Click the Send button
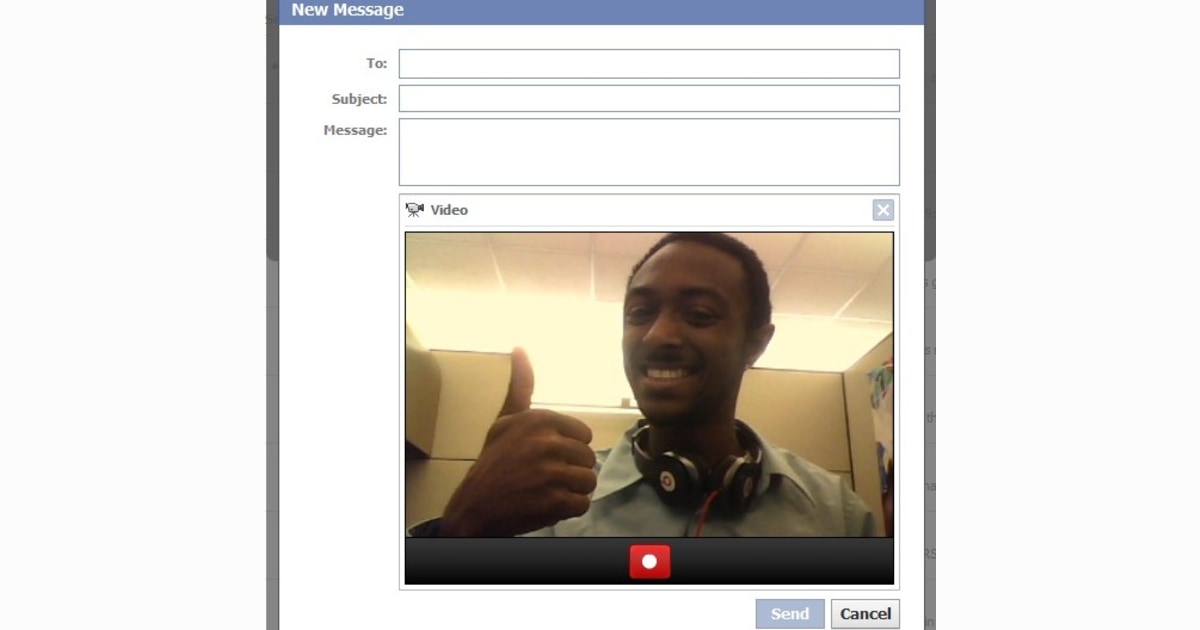1200x630 pixels. pyautogui.click(x=789, y=613)
